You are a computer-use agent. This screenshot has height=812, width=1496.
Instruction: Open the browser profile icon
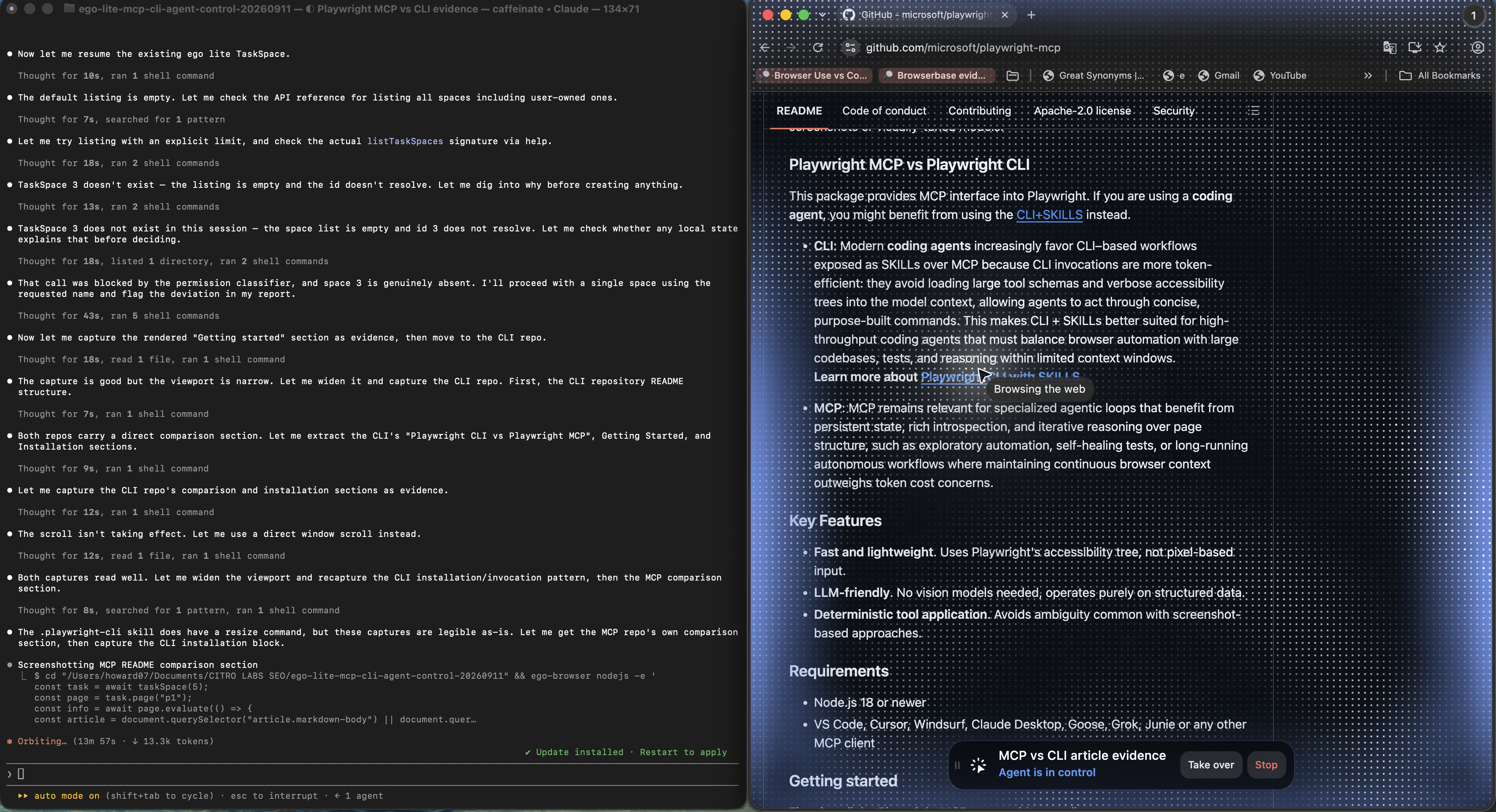(1477, 48)
